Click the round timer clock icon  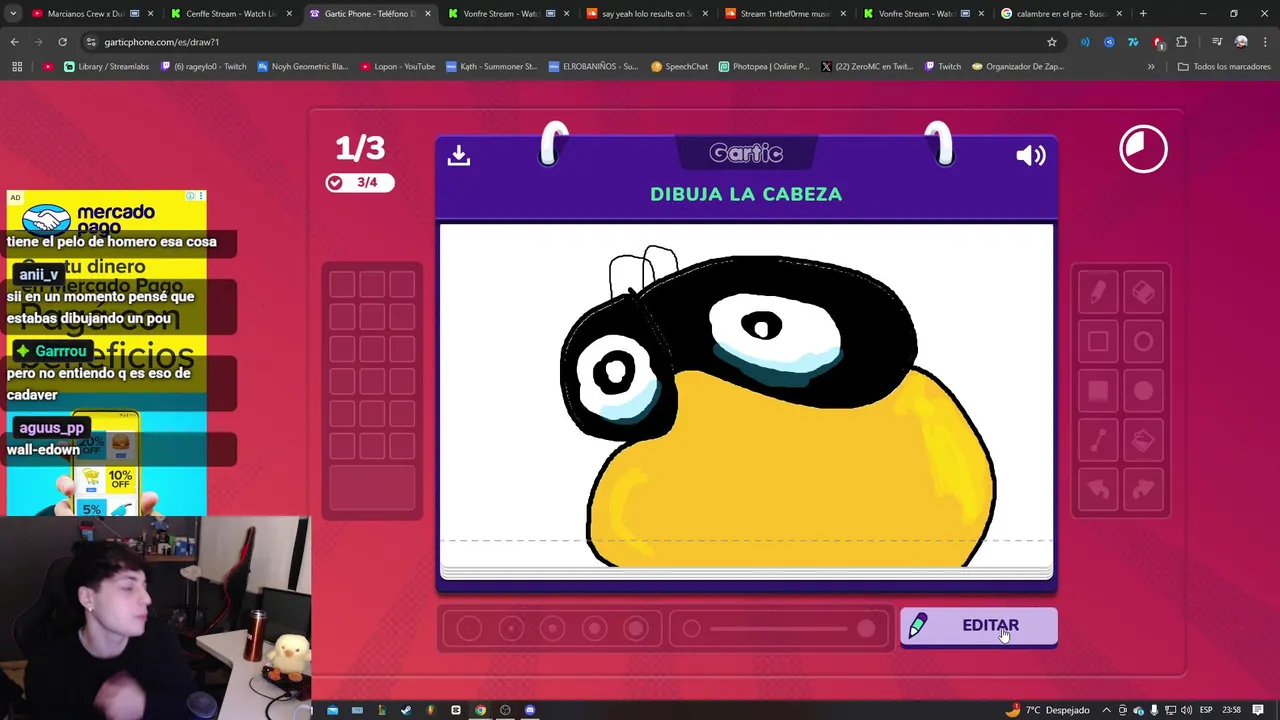pyautogui.click(x=1143, y=149)
